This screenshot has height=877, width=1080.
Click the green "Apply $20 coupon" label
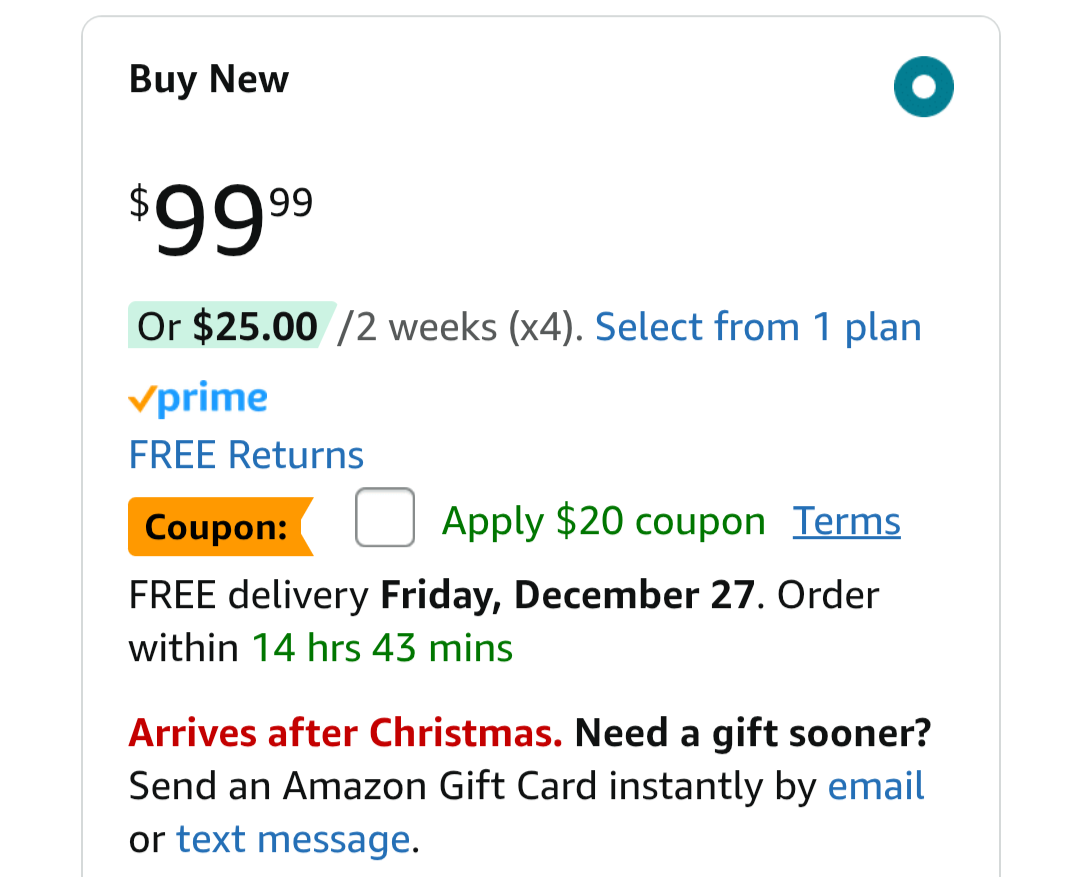click(x=603, y=521)
